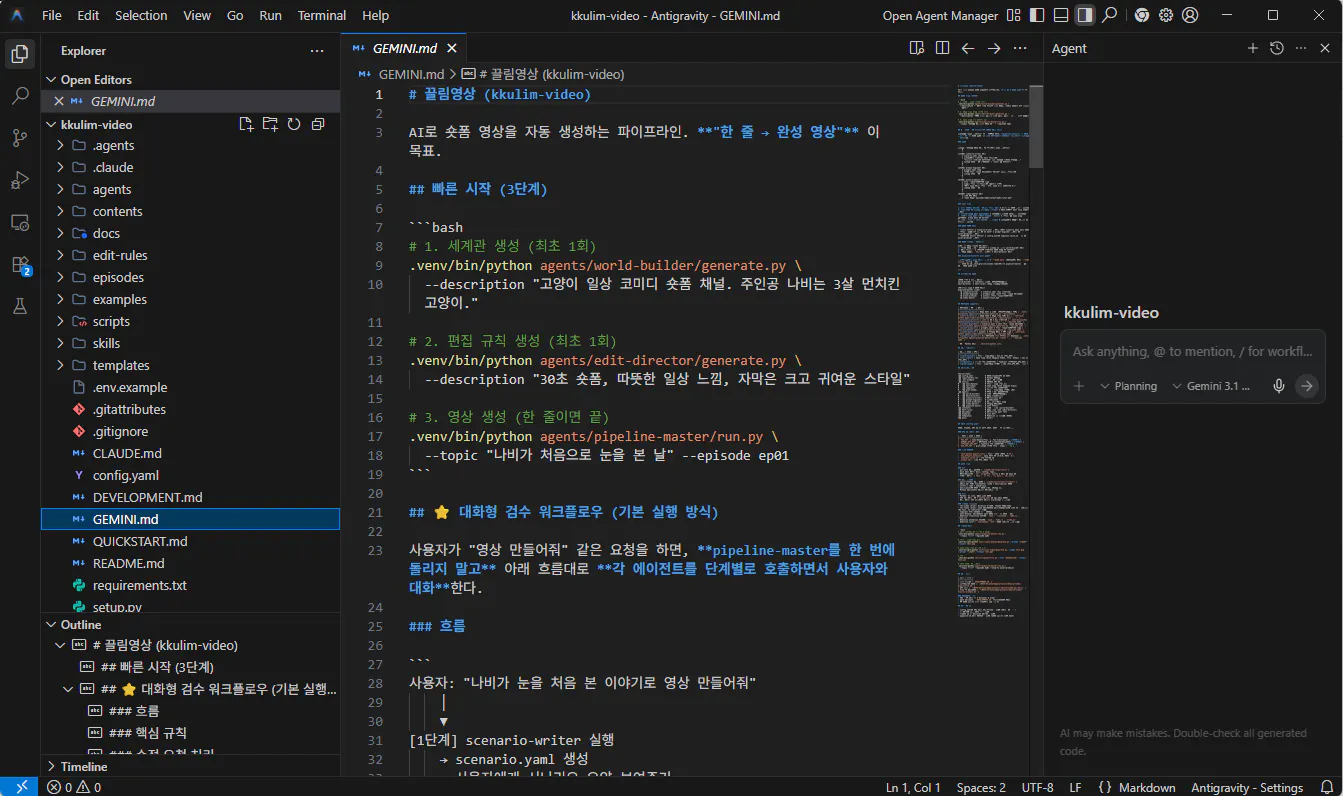Screen dimensions: 1343x796
Task: Close GEMINI.md in Open Editors
Action: click(58, 102)
